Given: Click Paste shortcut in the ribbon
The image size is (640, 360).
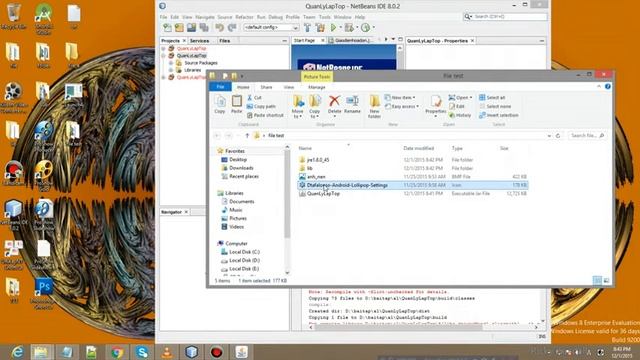Looking at the screenshot, I should tap(265, 116).
